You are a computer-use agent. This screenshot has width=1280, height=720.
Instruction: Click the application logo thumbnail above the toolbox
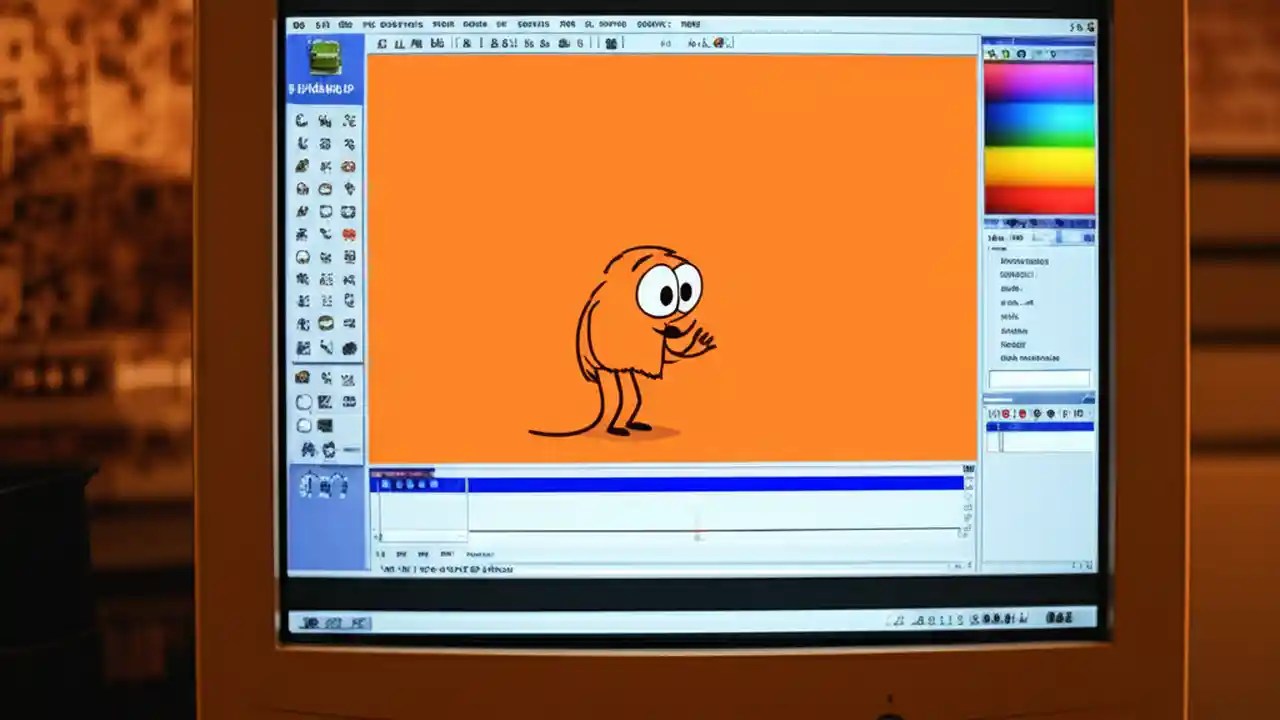click(323, 58)
